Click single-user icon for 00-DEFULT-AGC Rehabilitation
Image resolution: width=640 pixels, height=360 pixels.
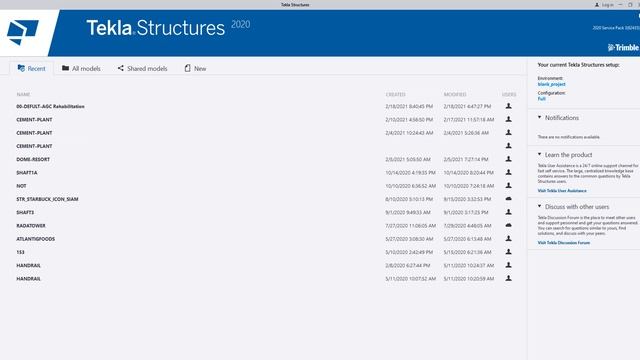click(x=509, y=106)
